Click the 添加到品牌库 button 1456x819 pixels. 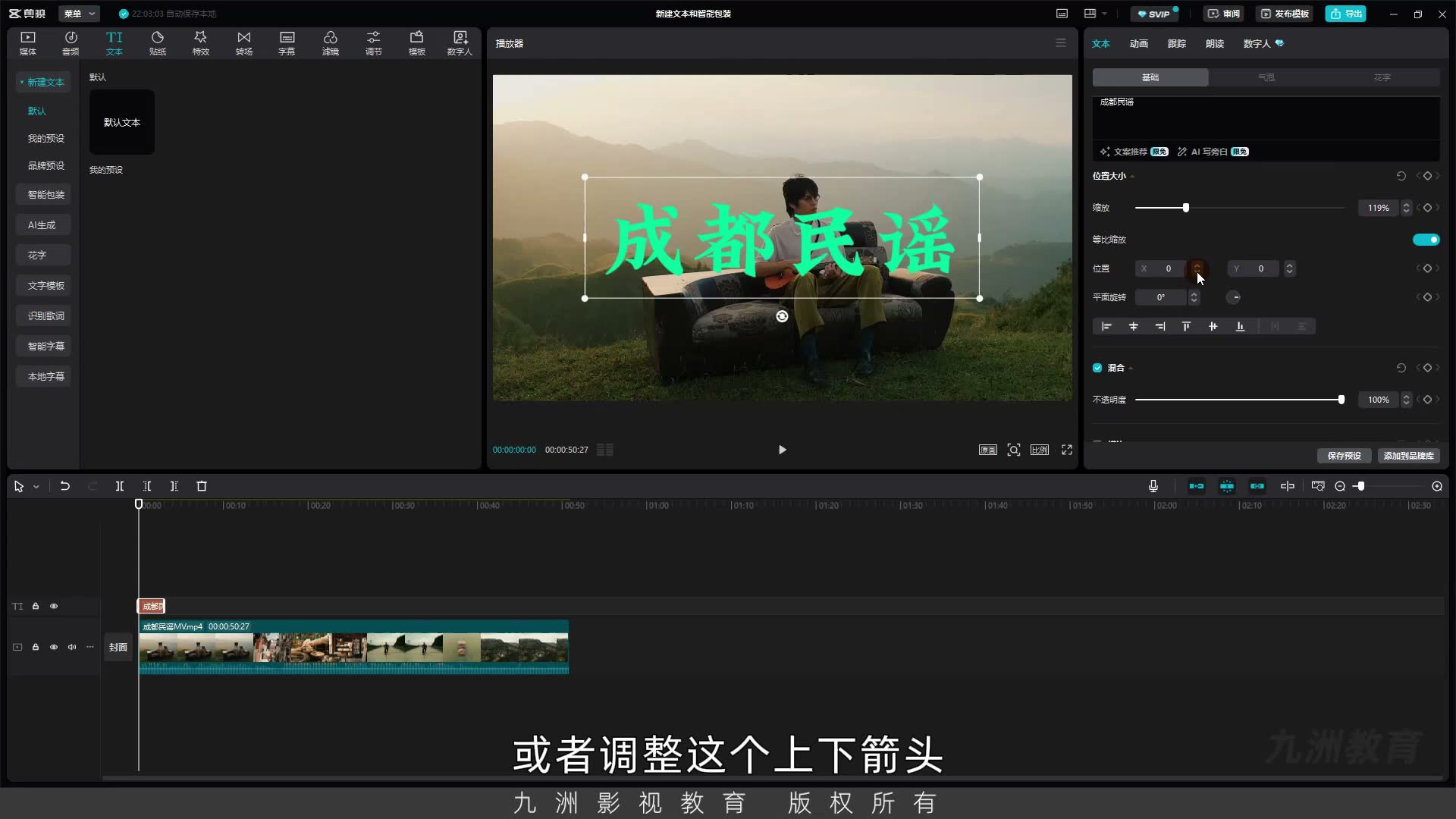click(x=1409, y=456)
